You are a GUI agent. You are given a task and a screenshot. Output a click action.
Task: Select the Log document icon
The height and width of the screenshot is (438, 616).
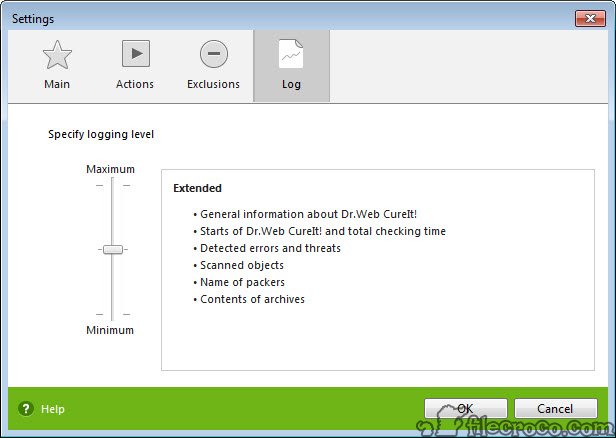coord(291,53)
